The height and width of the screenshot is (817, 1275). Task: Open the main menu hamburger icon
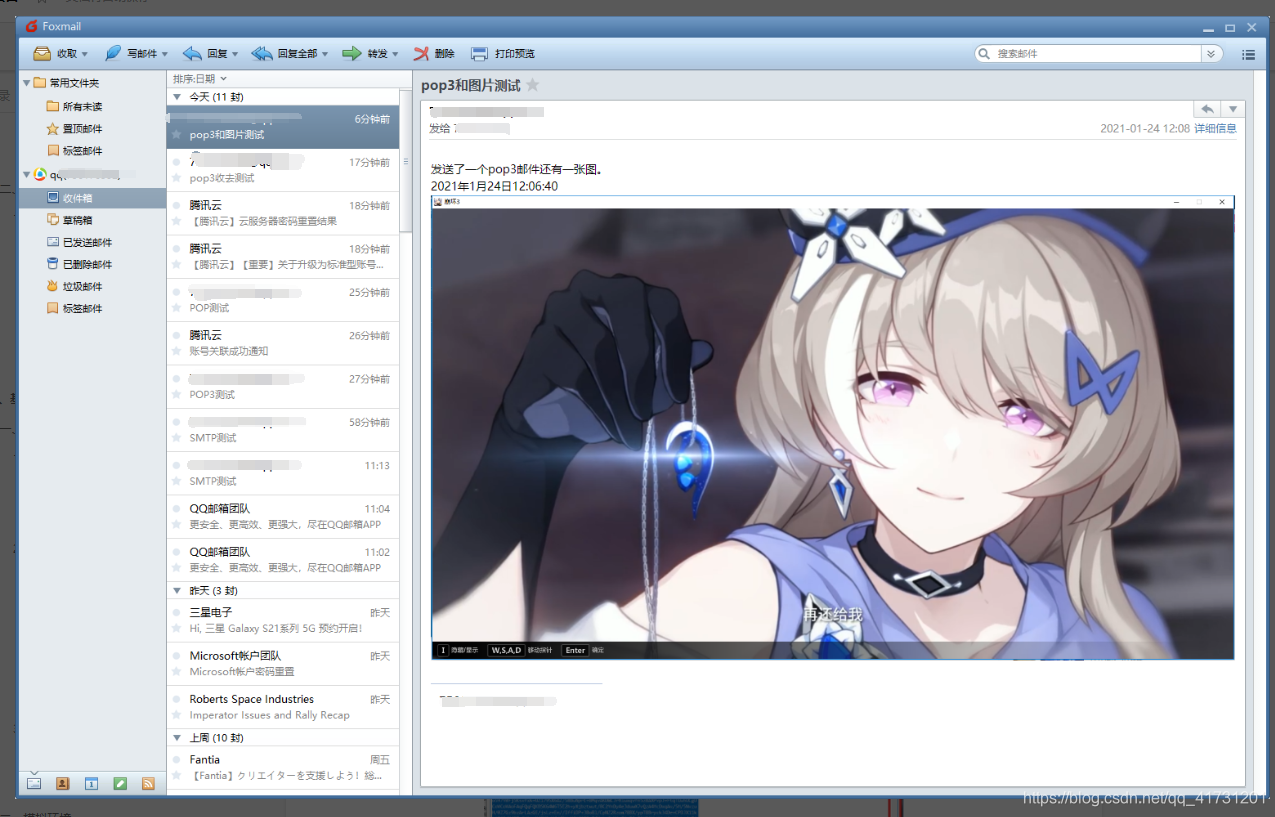coord(1248,54)
